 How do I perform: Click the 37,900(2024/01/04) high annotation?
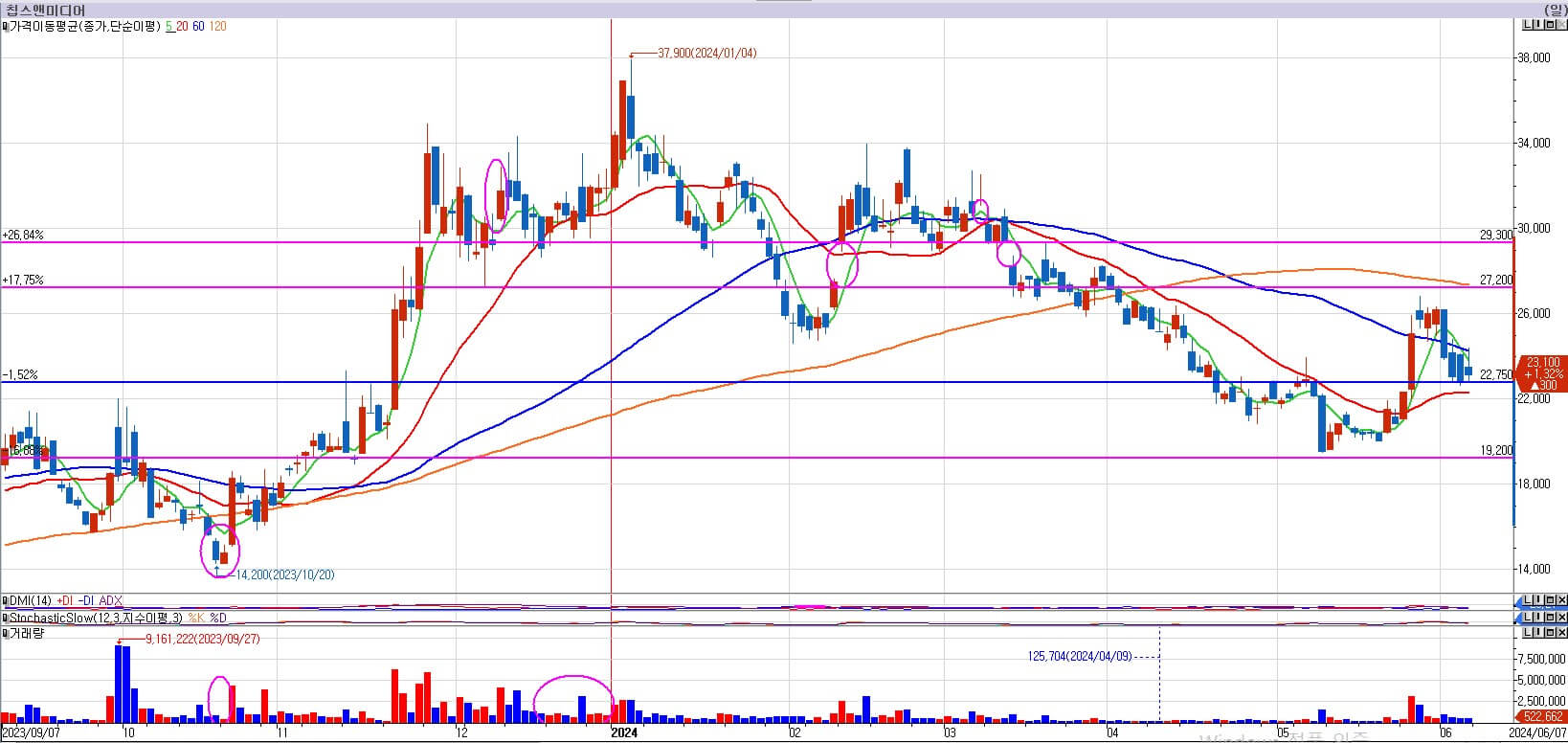click(x=706, y=54)
